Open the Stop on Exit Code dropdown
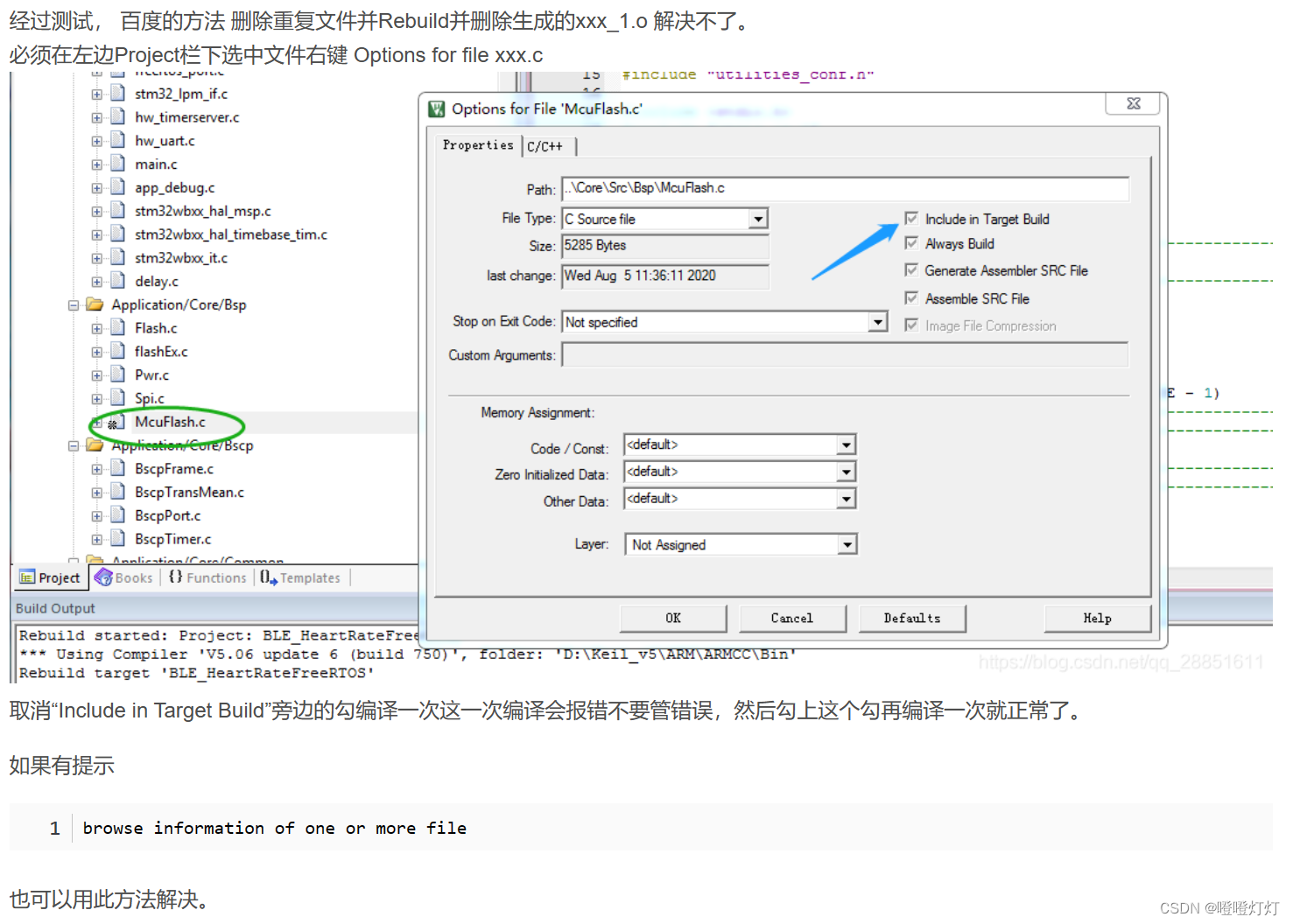 878,322
